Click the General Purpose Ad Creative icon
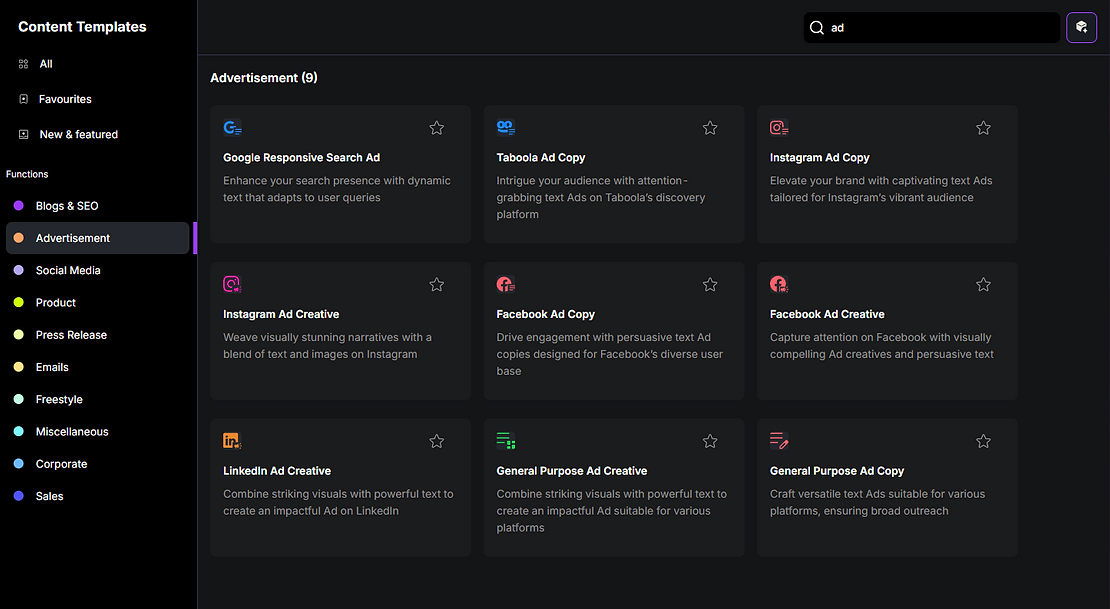The image size is (1110, 609). click(x=505, y=440)
